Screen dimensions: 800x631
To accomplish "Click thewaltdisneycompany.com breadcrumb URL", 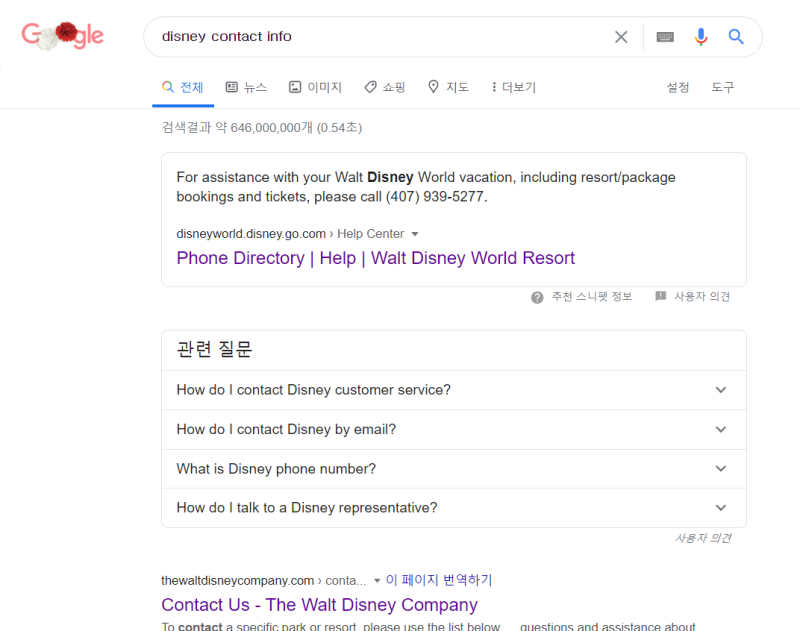I will tap(237, 580).
